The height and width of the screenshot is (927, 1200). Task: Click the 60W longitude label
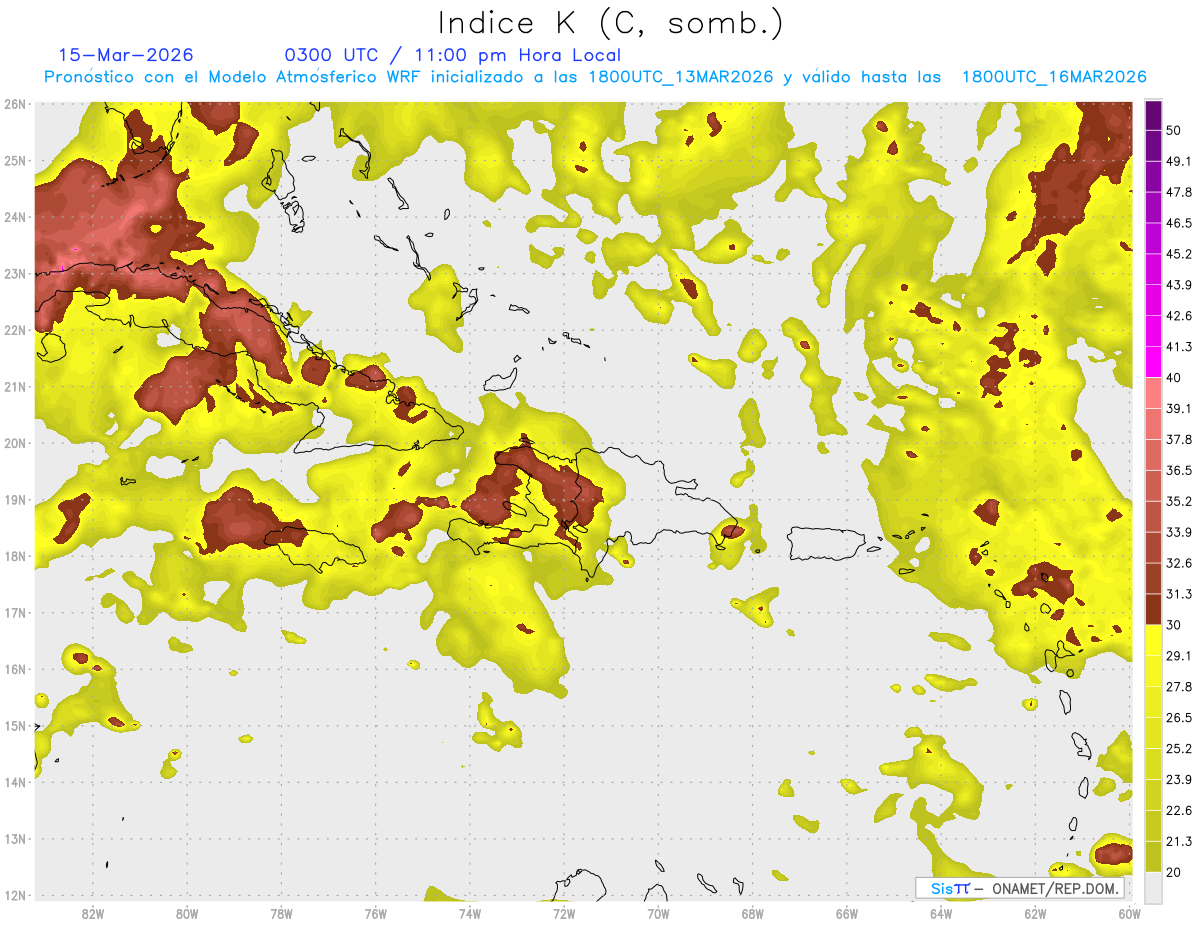1130,913
